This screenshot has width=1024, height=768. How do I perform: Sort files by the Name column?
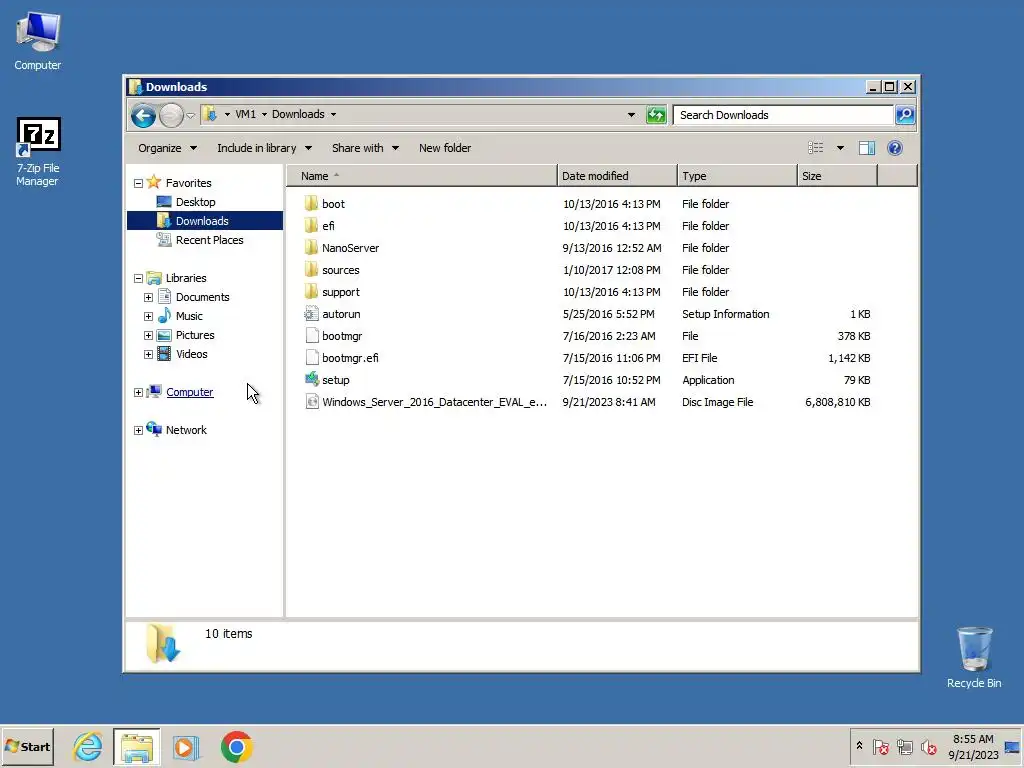(x=422, y=176)
